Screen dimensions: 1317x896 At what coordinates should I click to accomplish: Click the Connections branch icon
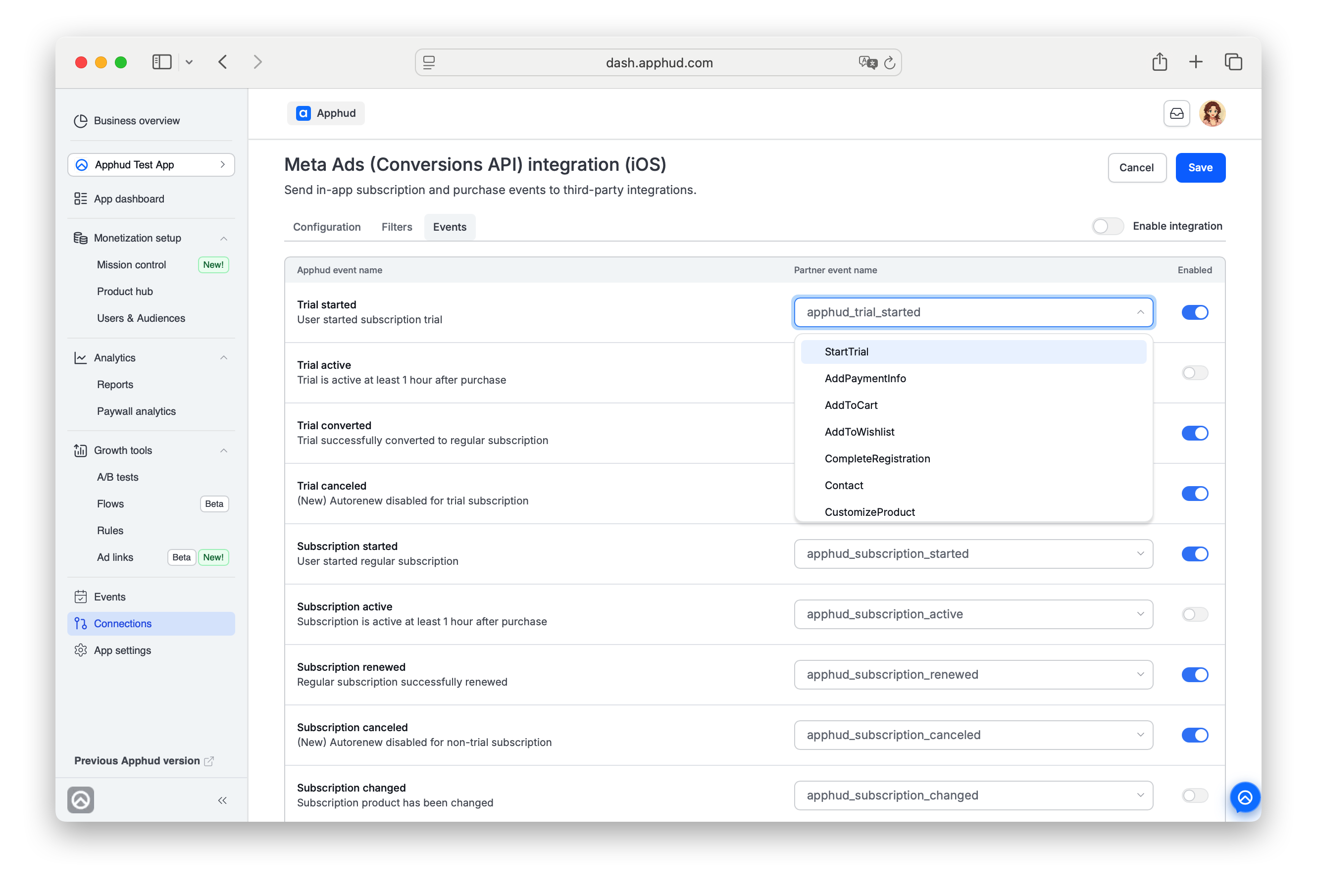(81, 623)
